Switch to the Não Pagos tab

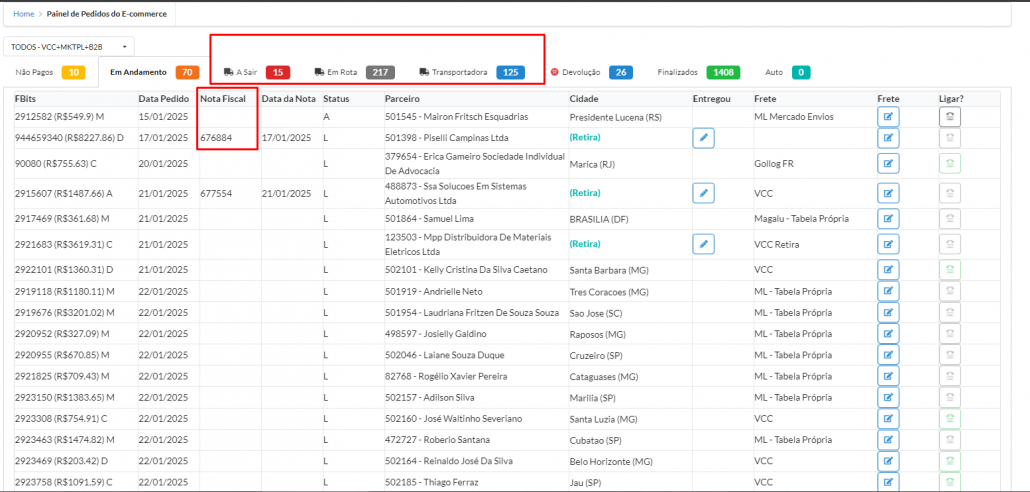click(48, 72)
